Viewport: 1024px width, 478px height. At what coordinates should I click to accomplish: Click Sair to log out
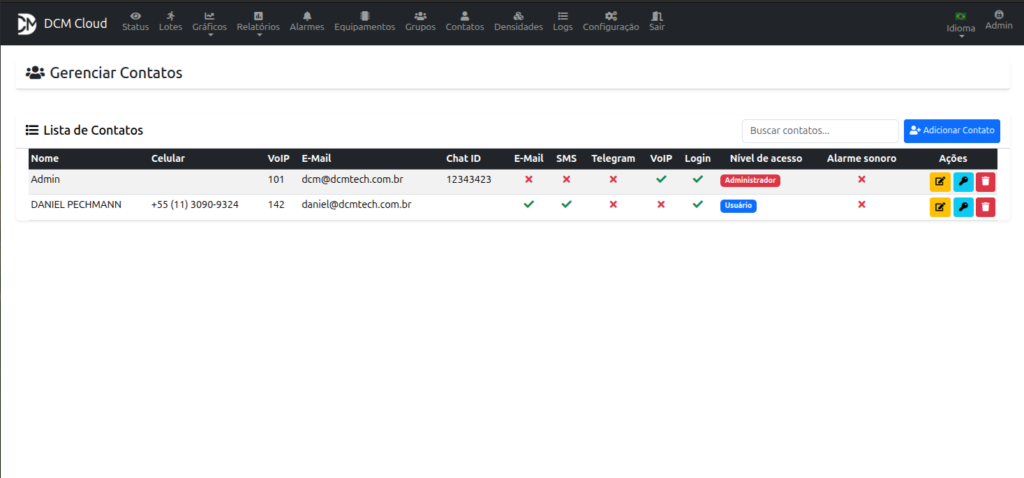point(656,21)
